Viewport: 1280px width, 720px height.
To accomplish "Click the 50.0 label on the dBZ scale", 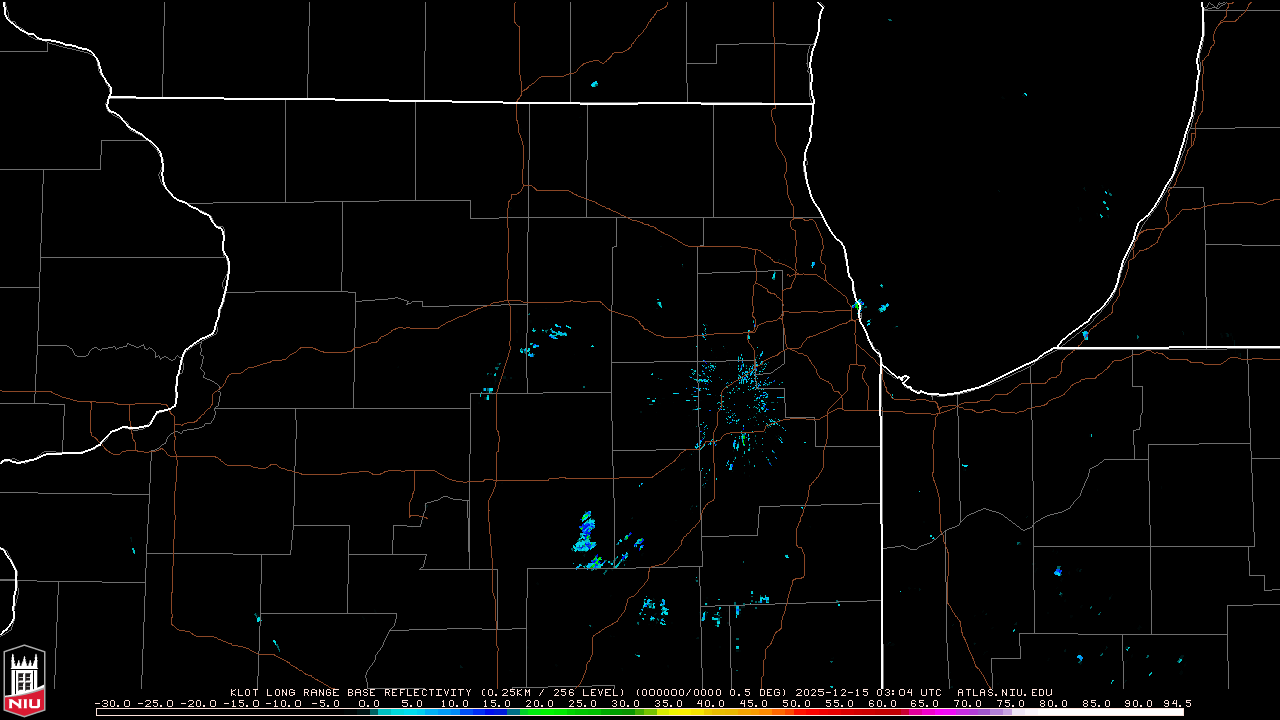I will 797,703.
